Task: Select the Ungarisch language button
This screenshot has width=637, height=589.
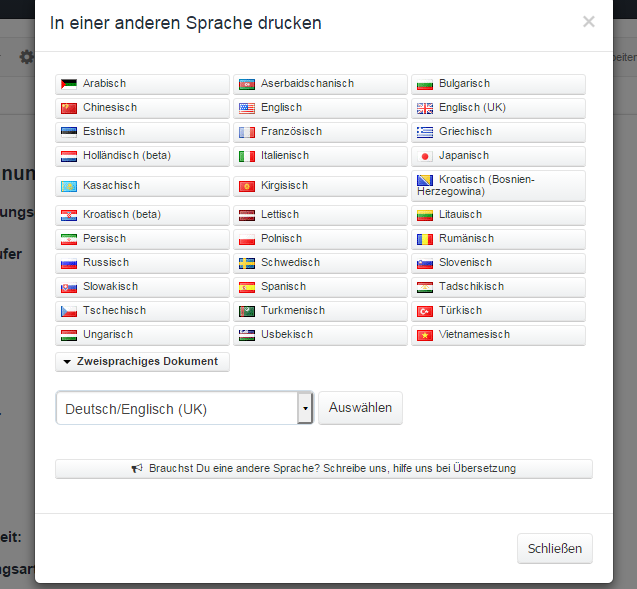Action: point(142,335)
